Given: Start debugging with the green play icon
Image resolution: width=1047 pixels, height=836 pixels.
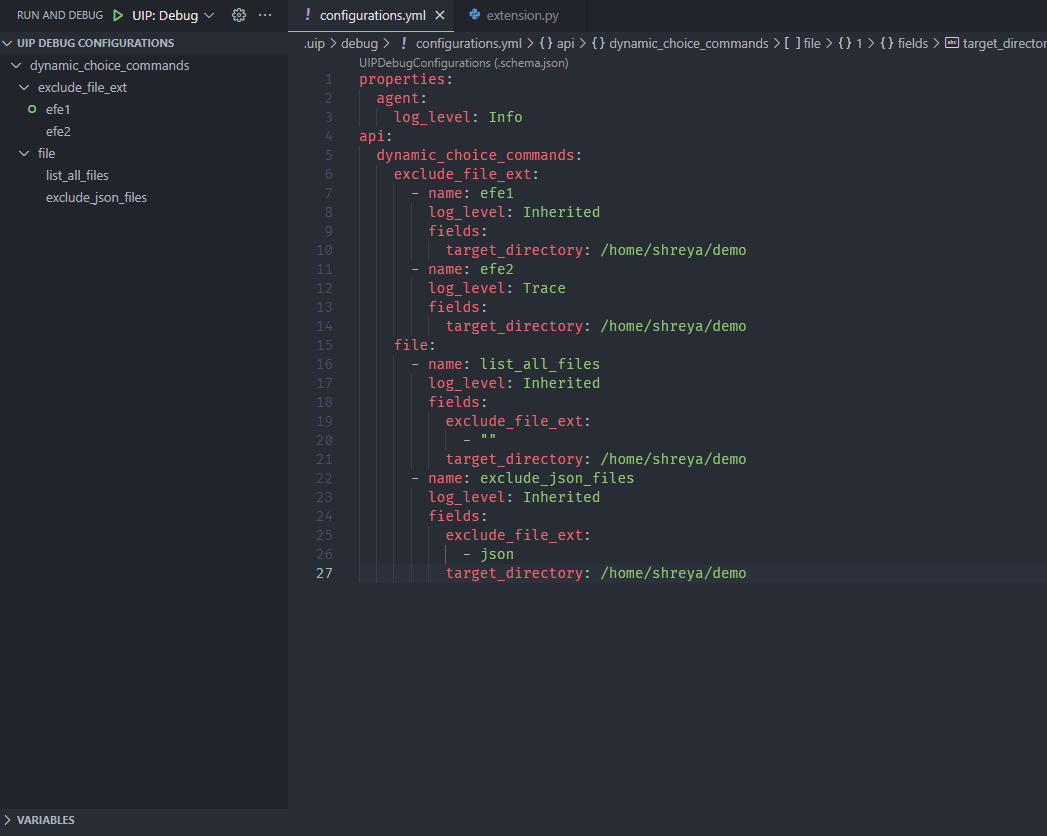Looking at the screenshot, I should [118, 15].
